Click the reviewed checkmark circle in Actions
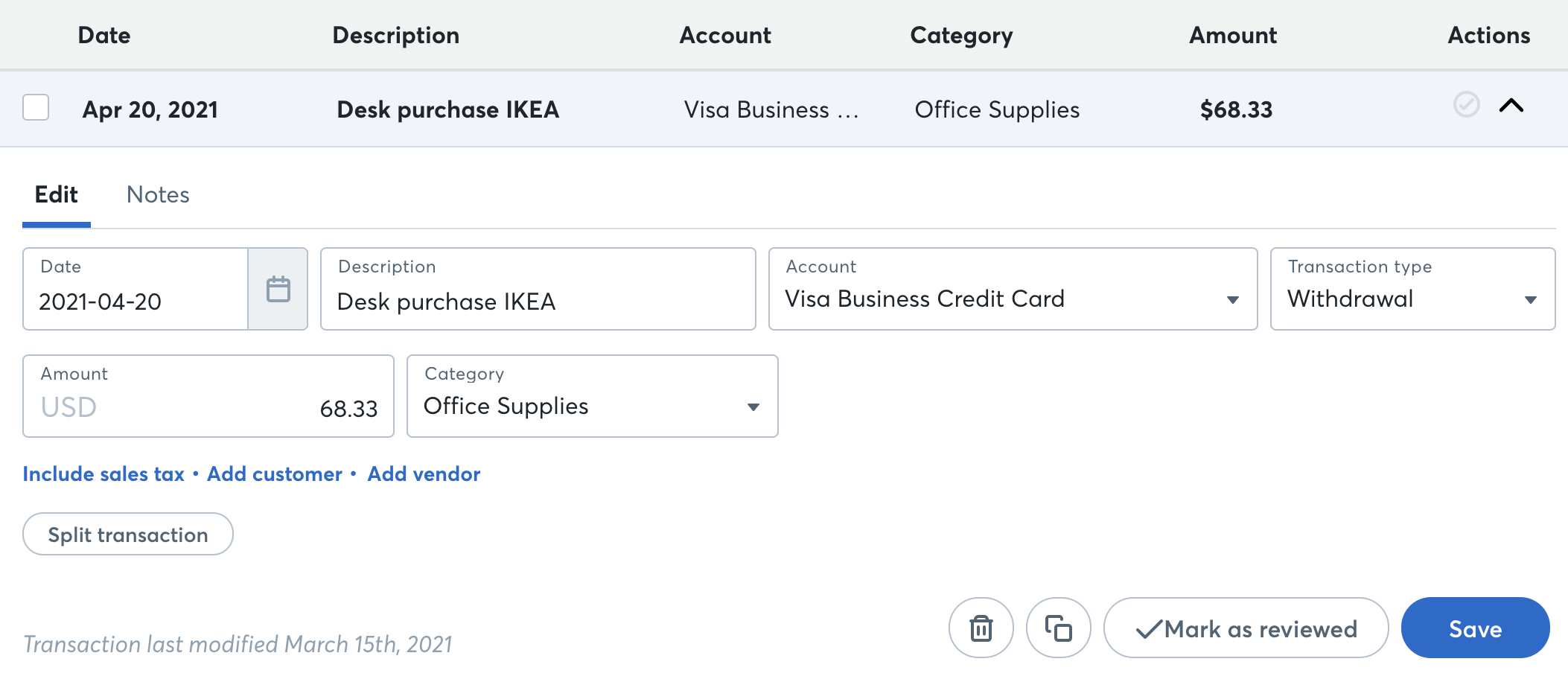Image resolution: width=1568 pixels, height=679 pixels. click(x=1466, y=106)
